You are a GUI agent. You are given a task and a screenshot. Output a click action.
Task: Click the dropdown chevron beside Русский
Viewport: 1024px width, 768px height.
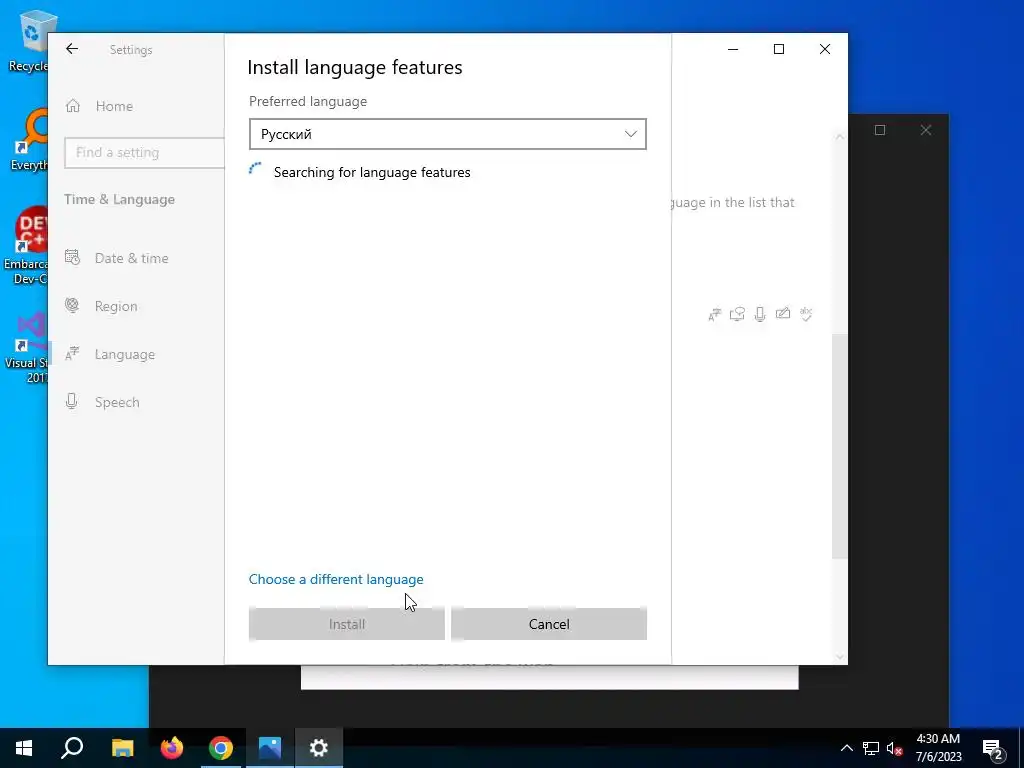tap(630, 134)
